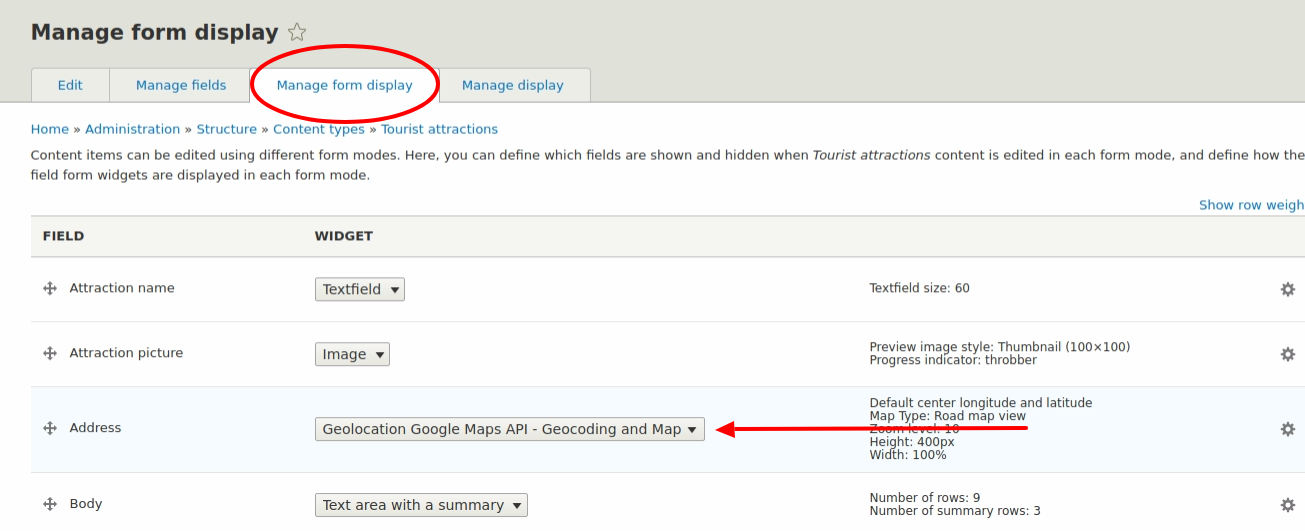This screenshot has height=531, width=1305.
Task: Go to Content types breadcrumb link
Action: (319, 129)
